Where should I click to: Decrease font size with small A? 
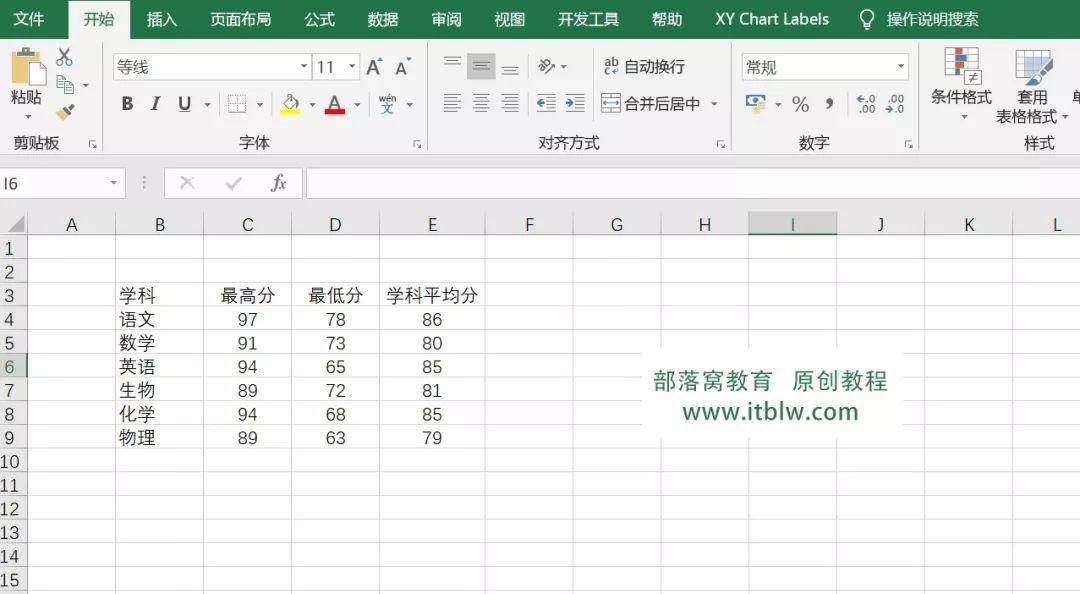click(x=402, y=67)
